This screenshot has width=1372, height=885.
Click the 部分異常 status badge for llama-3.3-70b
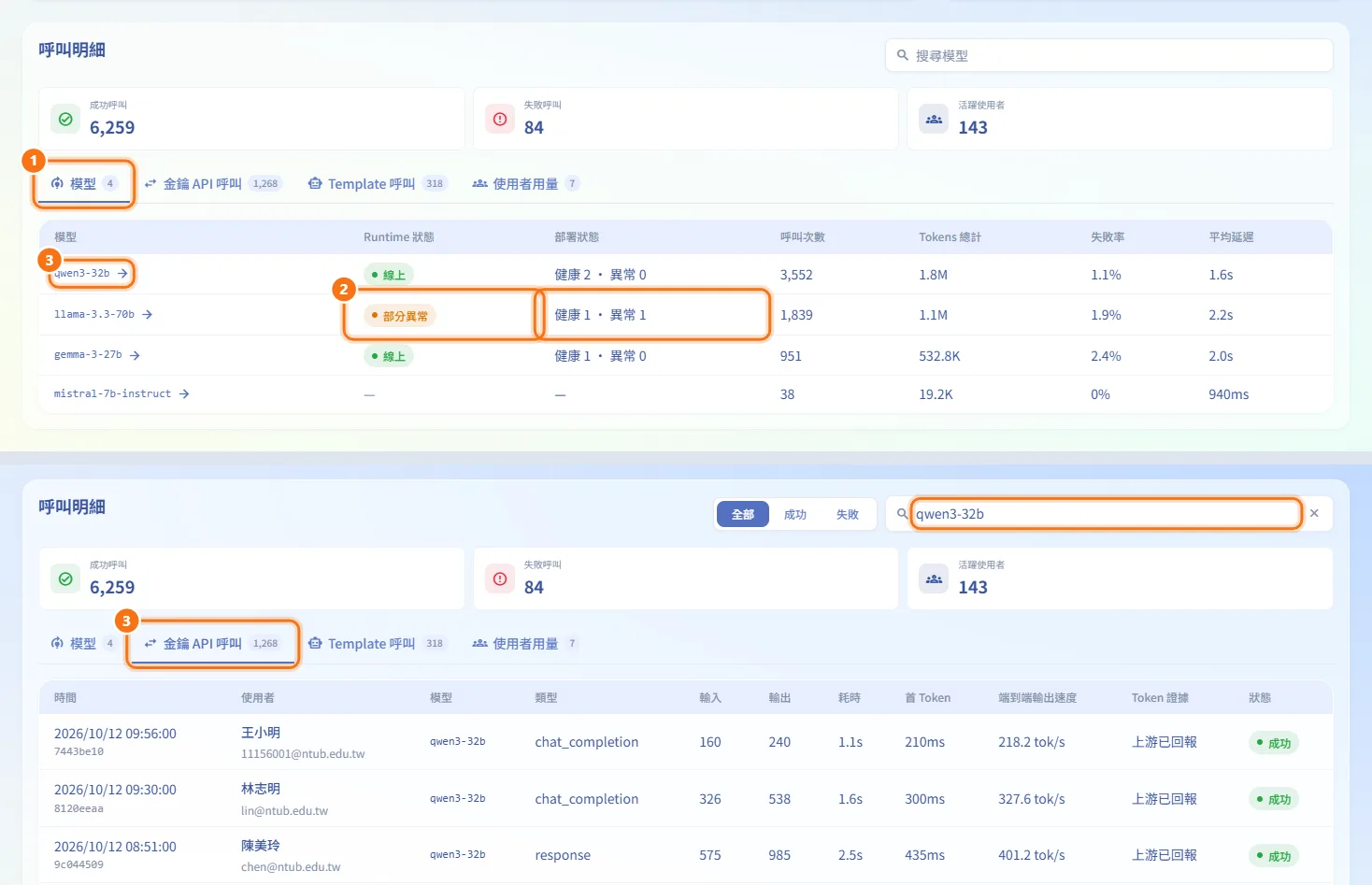pyautogui.click(x=400, y=316)
